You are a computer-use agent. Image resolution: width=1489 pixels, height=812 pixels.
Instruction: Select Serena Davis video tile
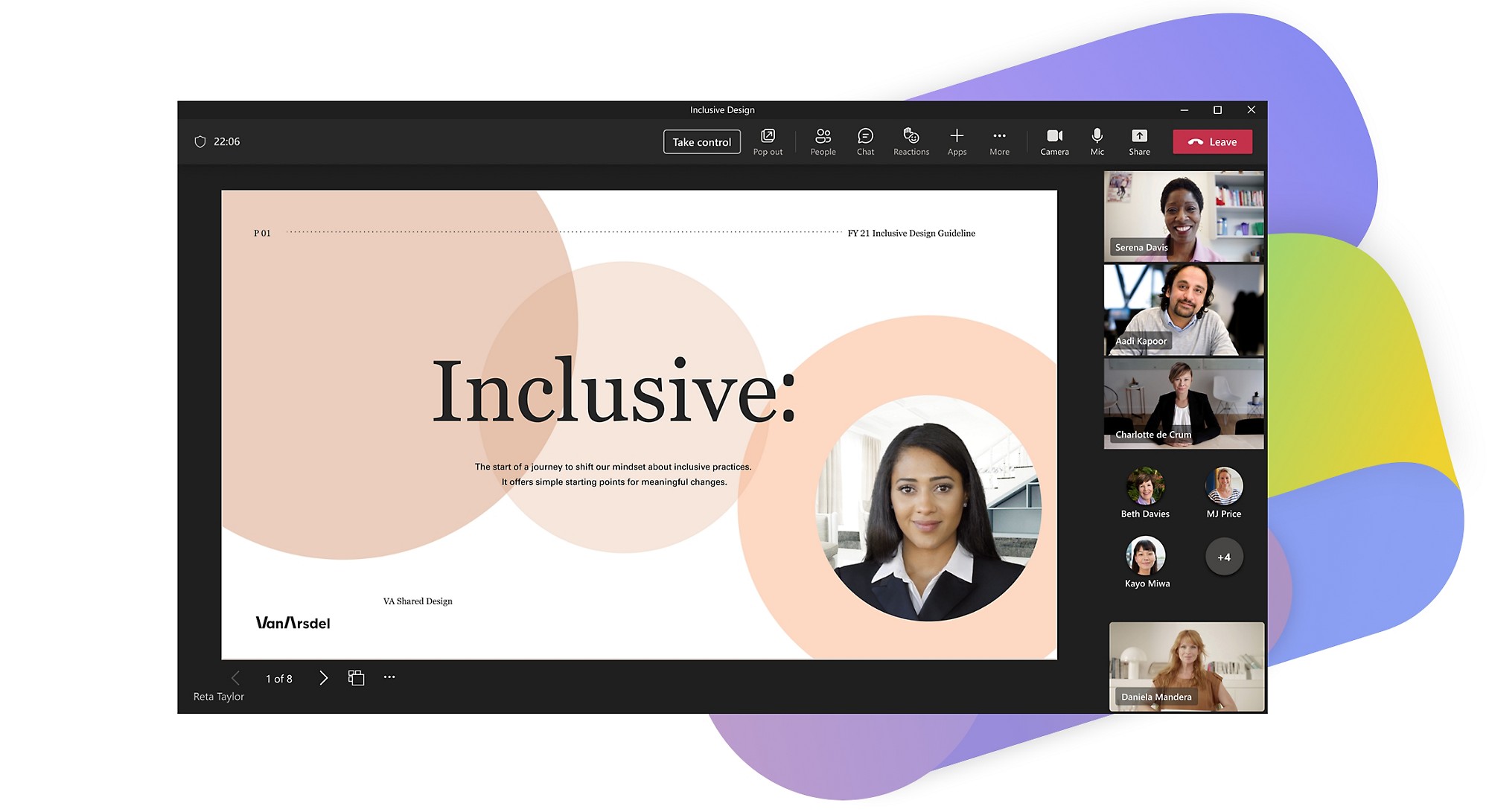[1184, 217]
